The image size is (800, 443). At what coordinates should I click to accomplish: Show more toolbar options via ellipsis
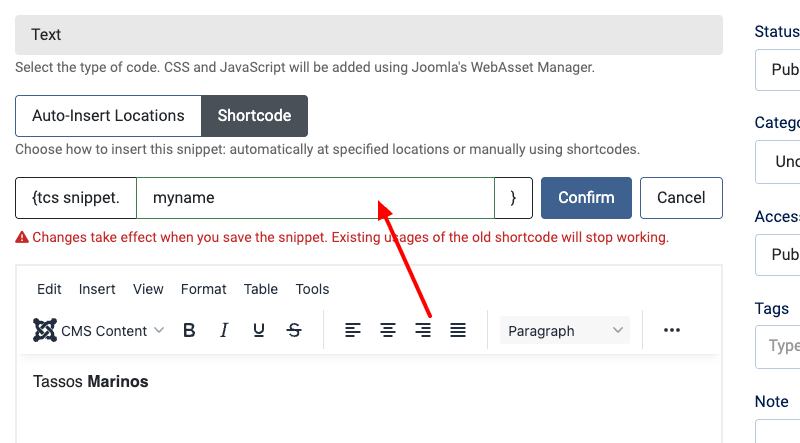click(x=671, y=330)
